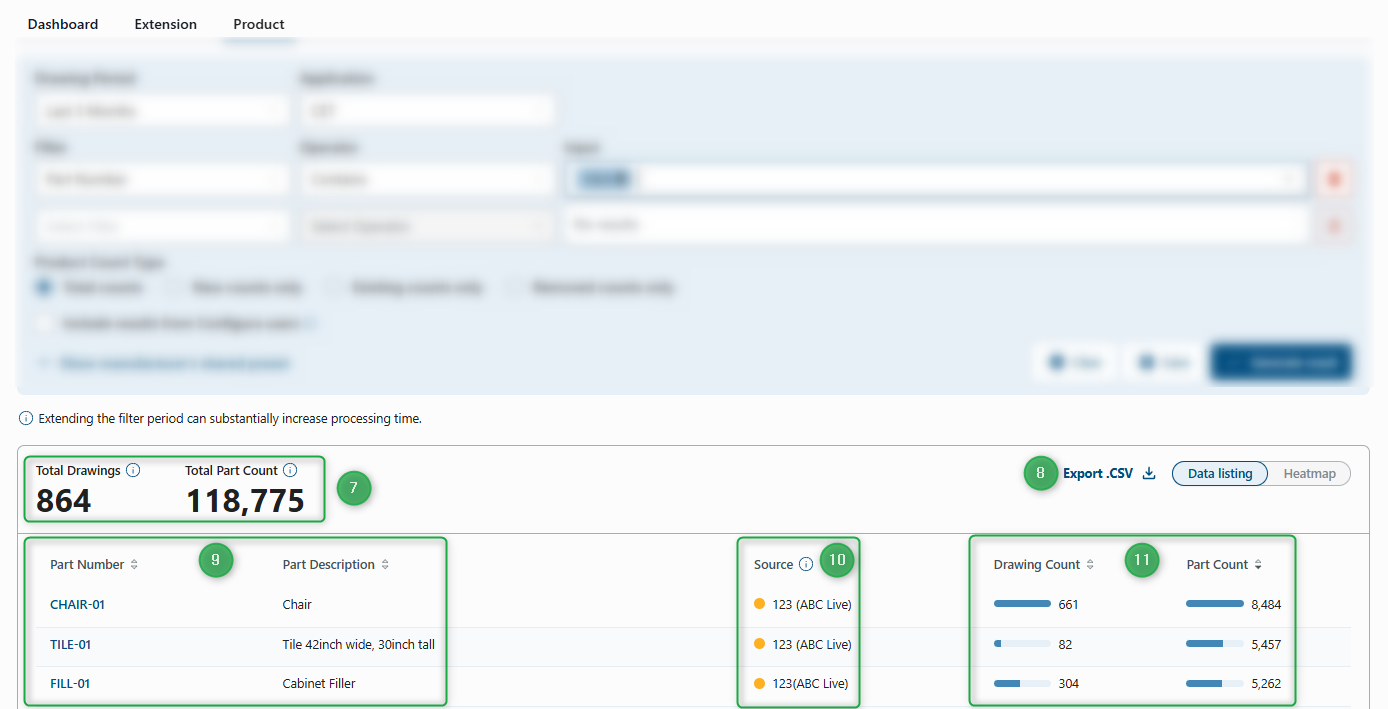The height and width of the screenshot is (709, 1388).
Task: Select the 'Tile 42inch wide, 30inch tall' cell
Action: [x=359, y=644]
